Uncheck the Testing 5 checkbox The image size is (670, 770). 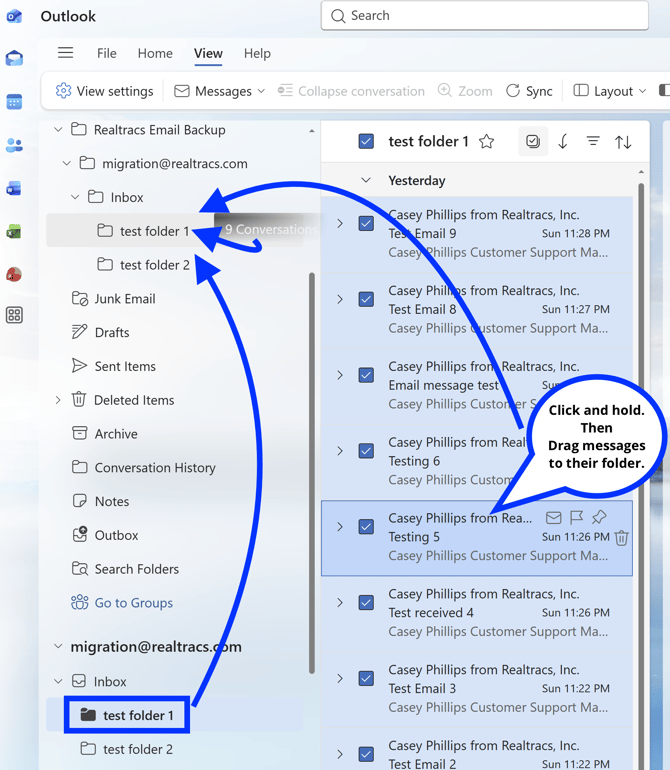[x=366, y=527]
